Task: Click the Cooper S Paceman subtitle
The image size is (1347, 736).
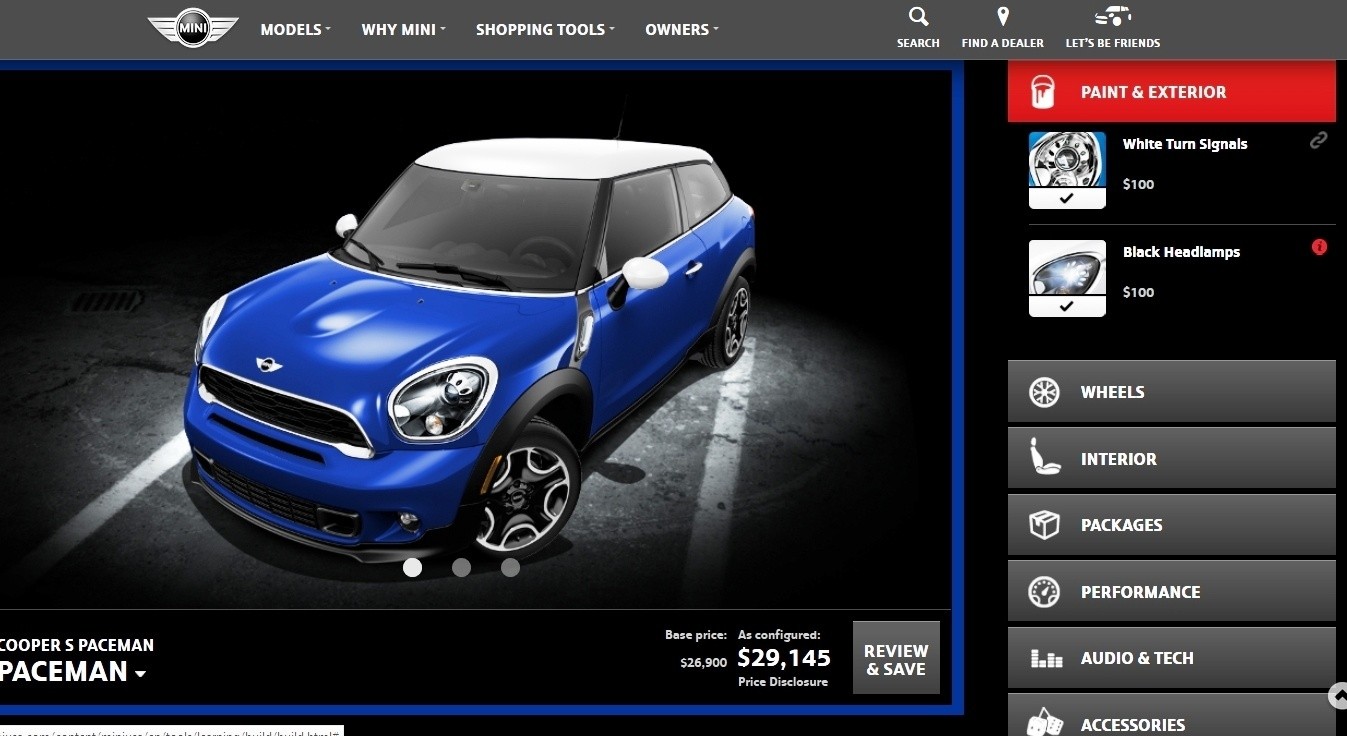Action: tap(77, 645)
